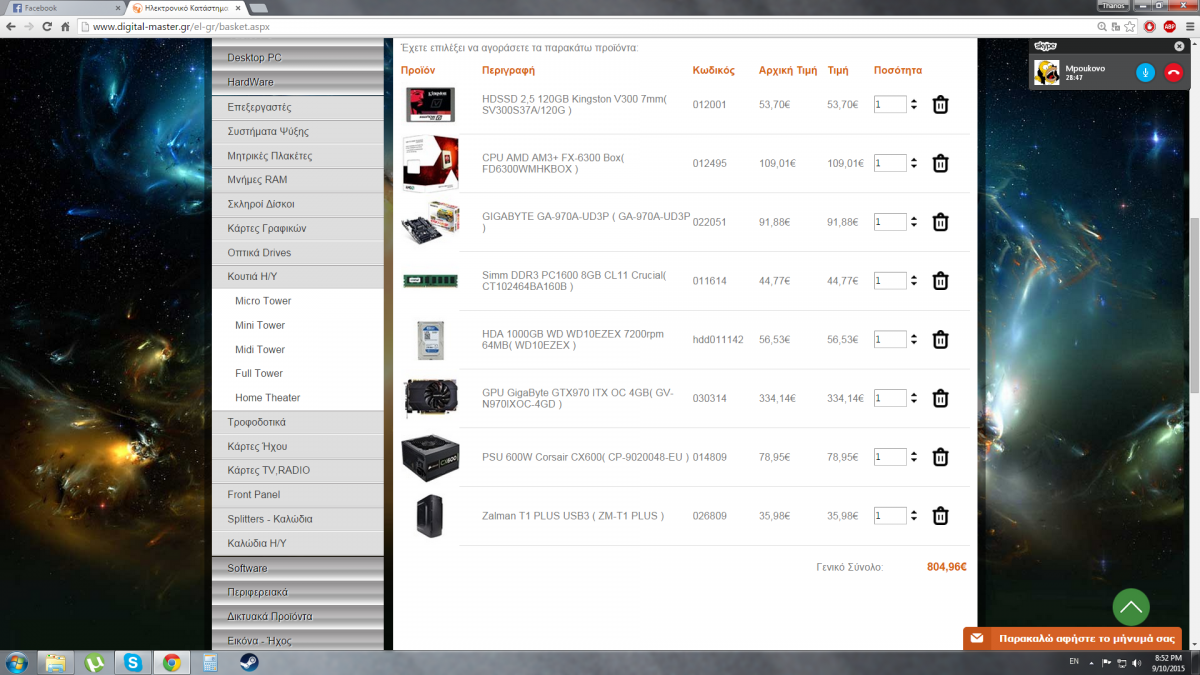Click the green scroll-to-top arrow button
1200x675 pixels.
1131,607
